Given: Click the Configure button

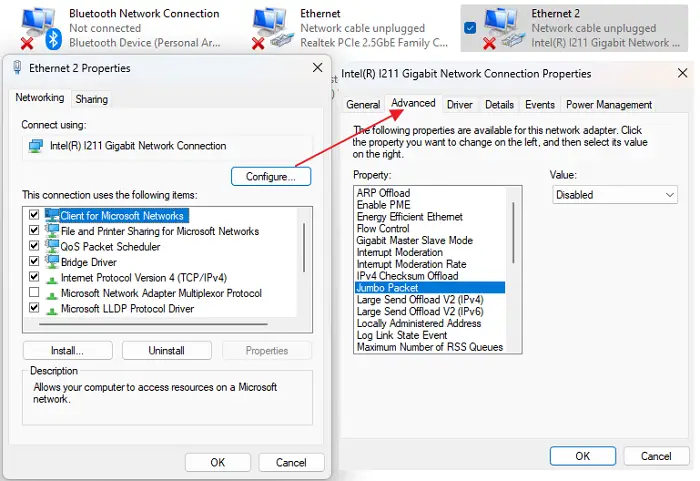Looking at the screenshot, I should tap(271, 176).
